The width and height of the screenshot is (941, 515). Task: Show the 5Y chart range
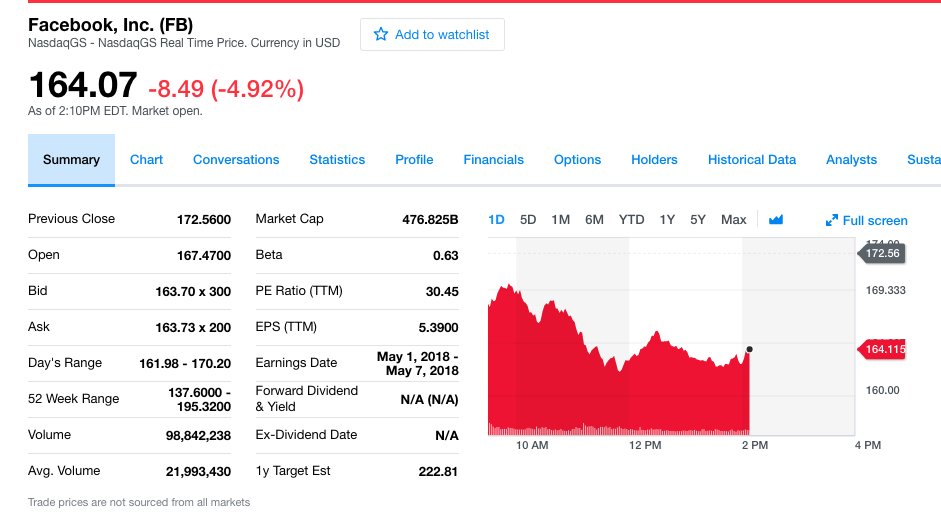(x=698, y=220)
